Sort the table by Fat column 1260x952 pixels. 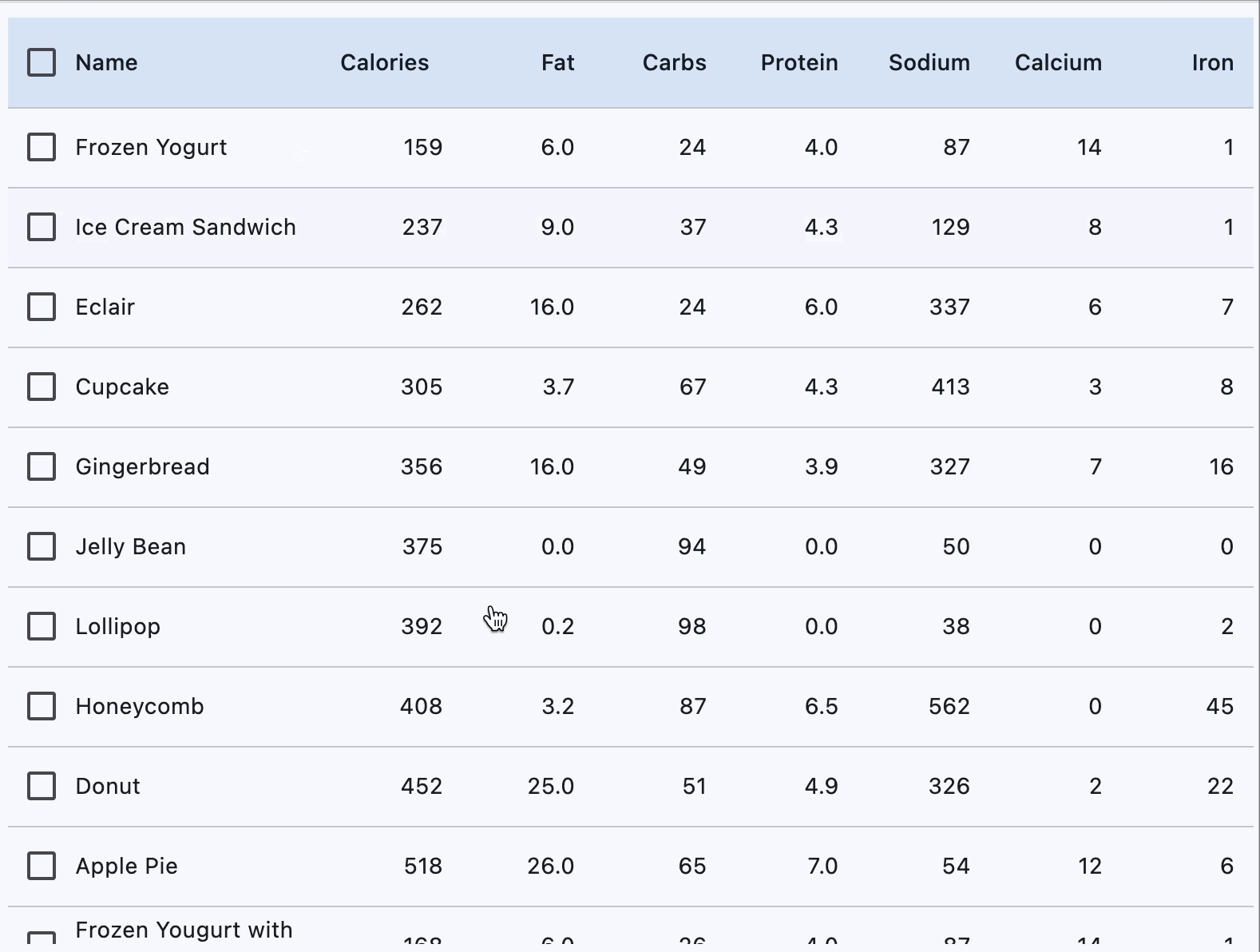coord(557,62)
